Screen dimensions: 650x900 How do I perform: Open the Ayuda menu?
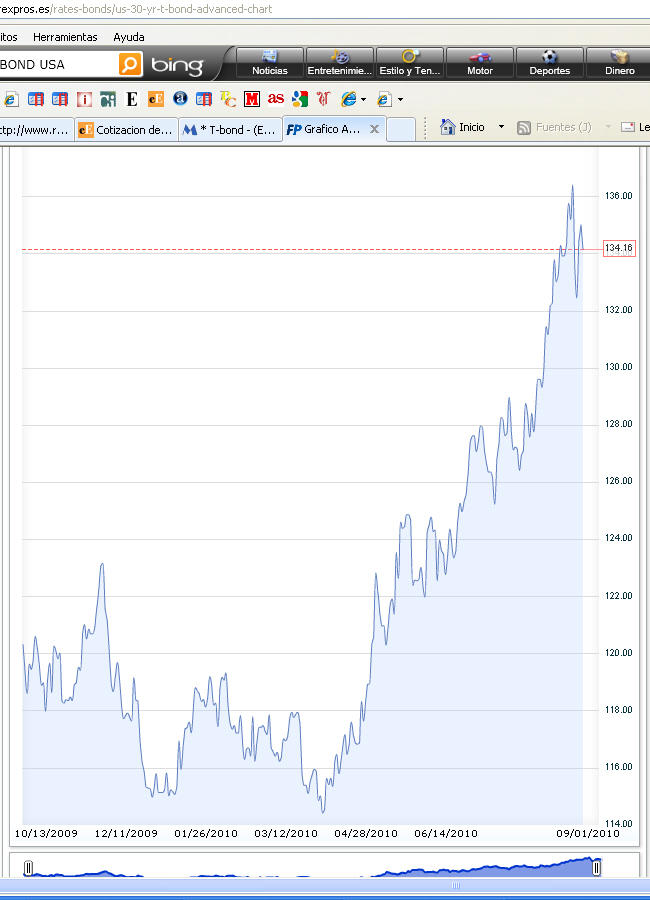coord(129,37)
